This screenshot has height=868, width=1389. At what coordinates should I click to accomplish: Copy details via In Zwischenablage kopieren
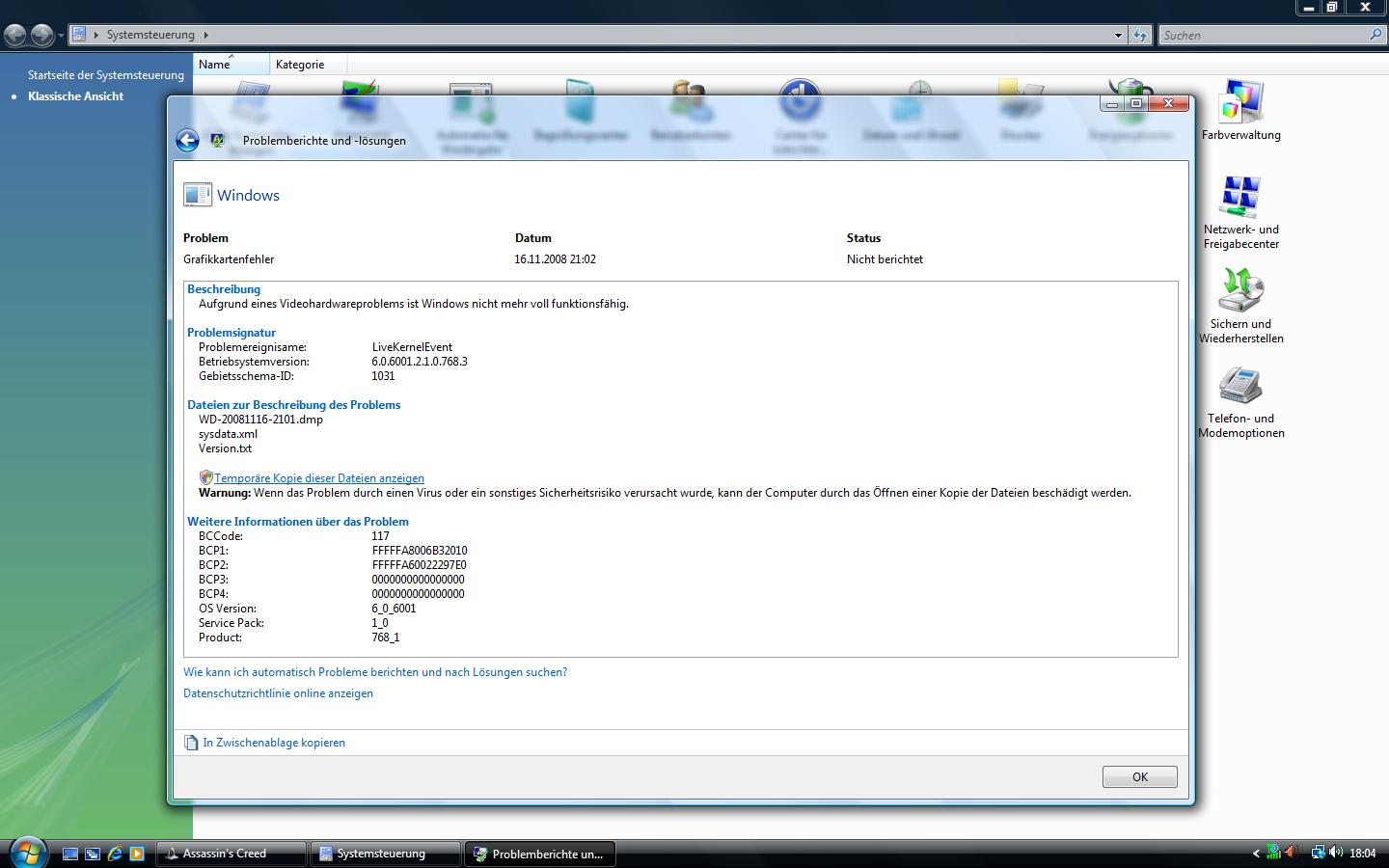click(274, 743)
